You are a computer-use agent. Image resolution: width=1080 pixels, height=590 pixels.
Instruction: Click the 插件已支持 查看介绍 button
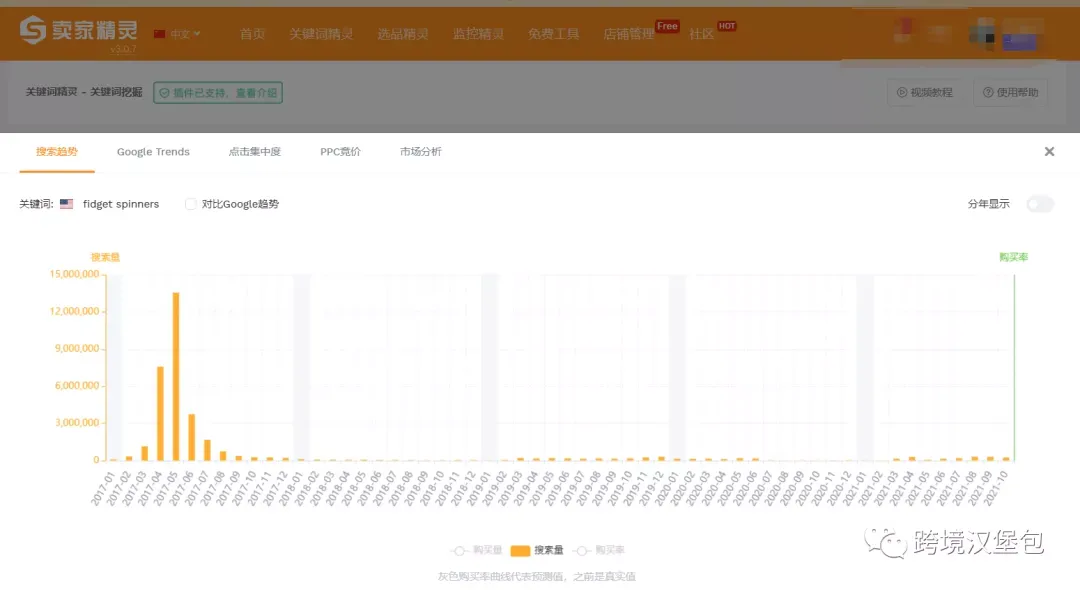pyautogui.click(x=218, y=92)
